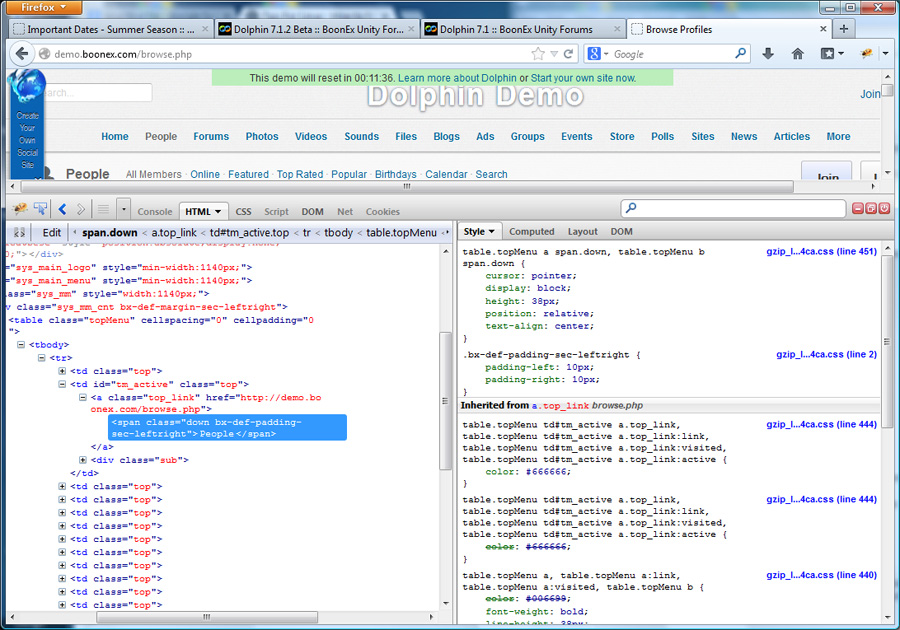The image size is (900, 630).
Task: Bookmark this page with the star icon
Action: pos(538,54)
